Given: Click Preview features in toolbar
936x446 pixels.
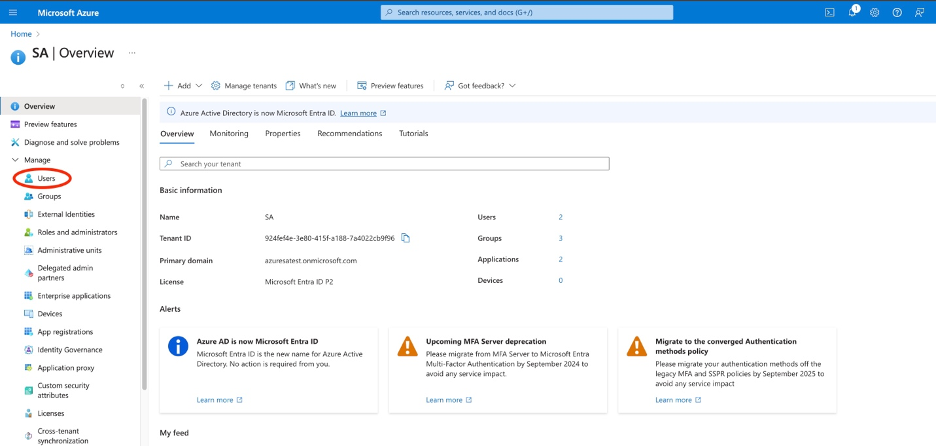Looking at the screenshot, I should pyautogui.click(x=390, y=86).
